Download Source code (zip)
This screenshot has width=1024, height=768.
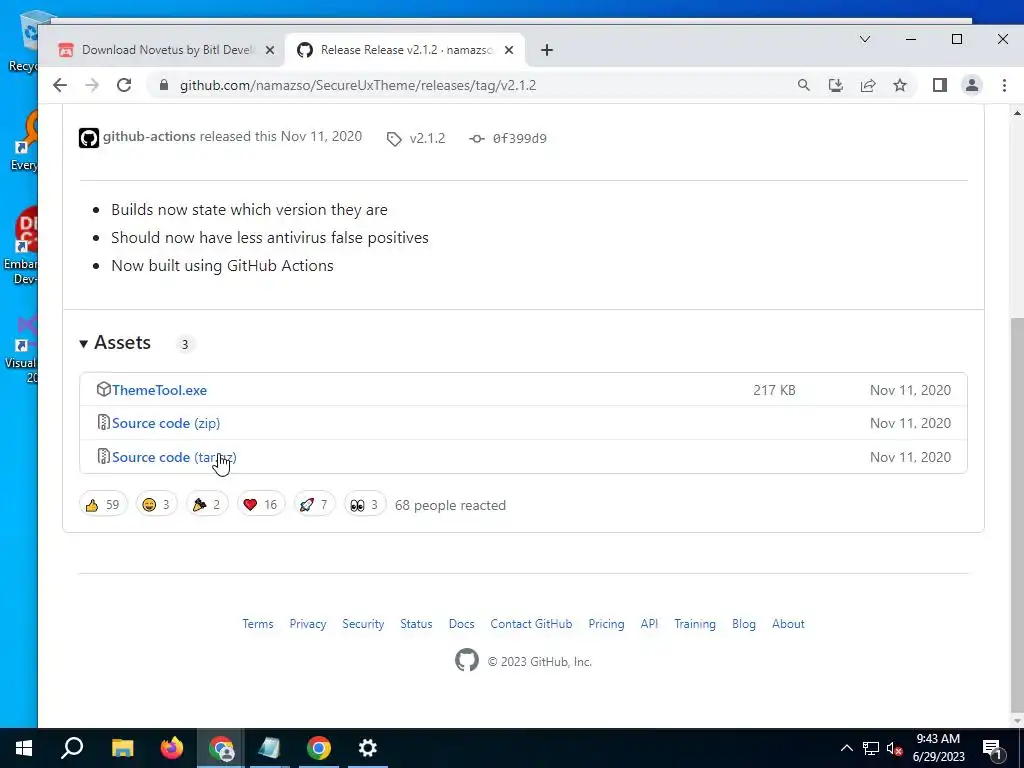[x=166, y=423]
